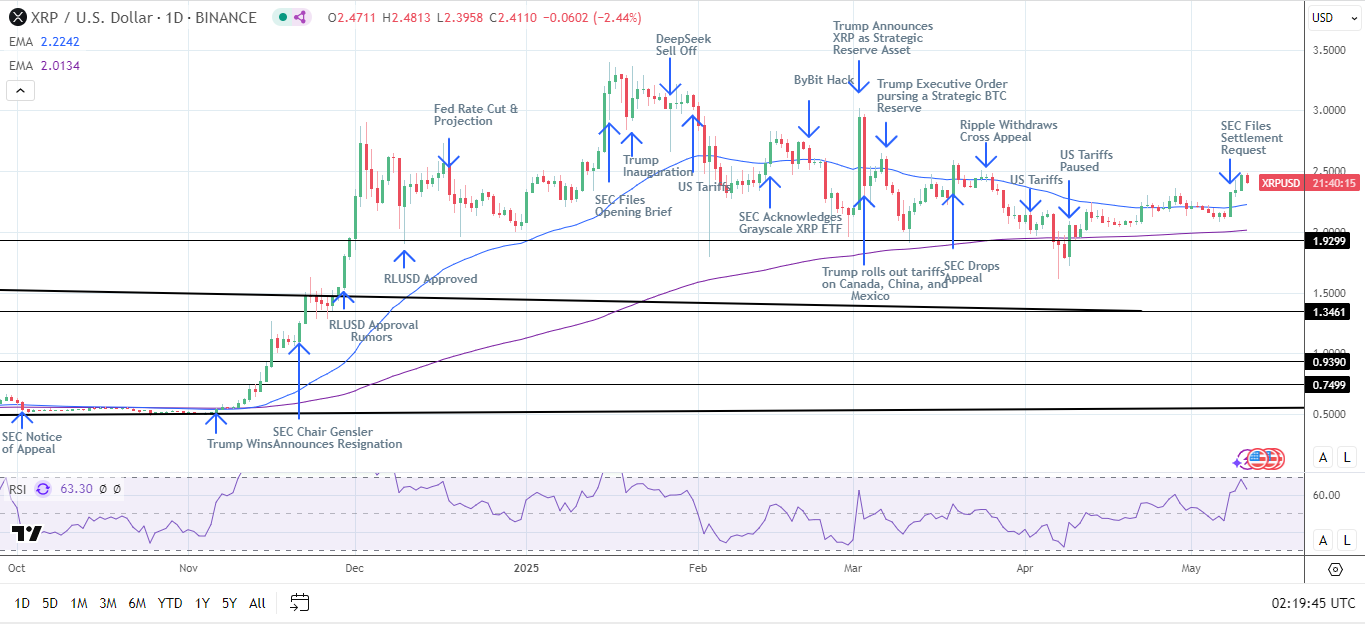
Task: Select 'SEC Acknowledges Grayscale XRP ETF' annotation
Action: (x=790, y=224)
